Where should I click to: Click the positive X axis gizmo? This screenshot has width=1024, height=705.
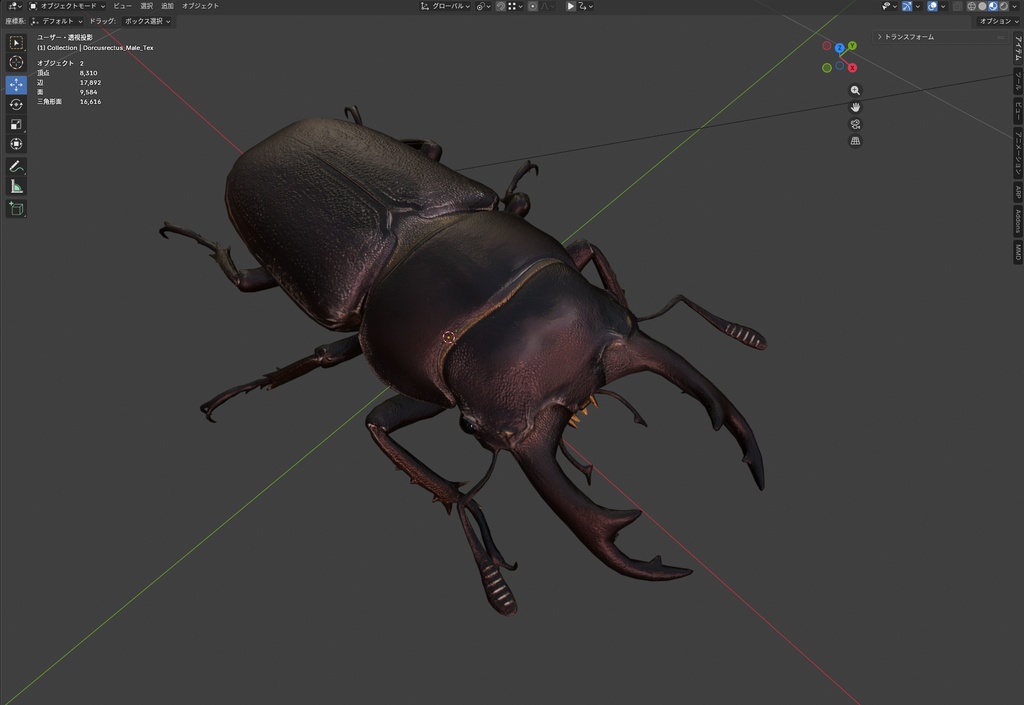pyautogui.click(x=852, y=68)
